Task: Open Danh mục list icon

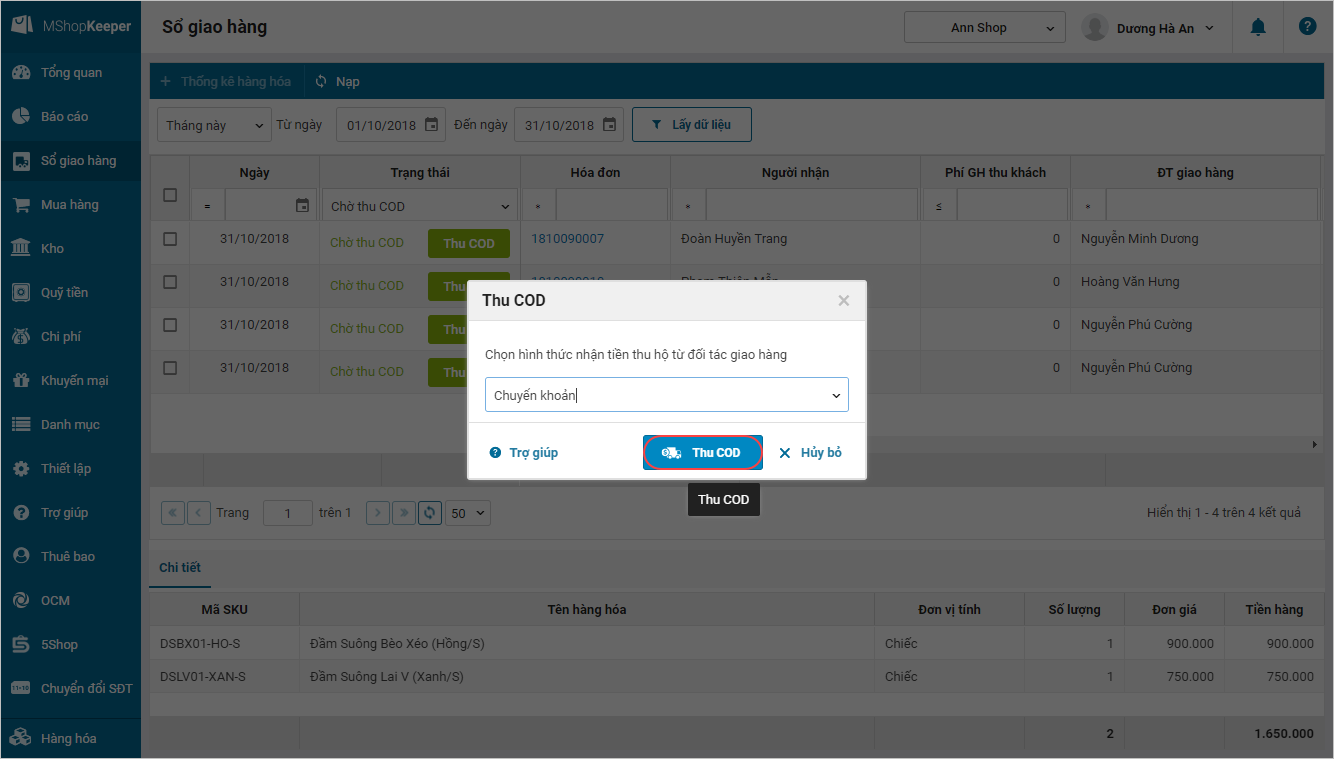Action: click(x=20, y=425)
